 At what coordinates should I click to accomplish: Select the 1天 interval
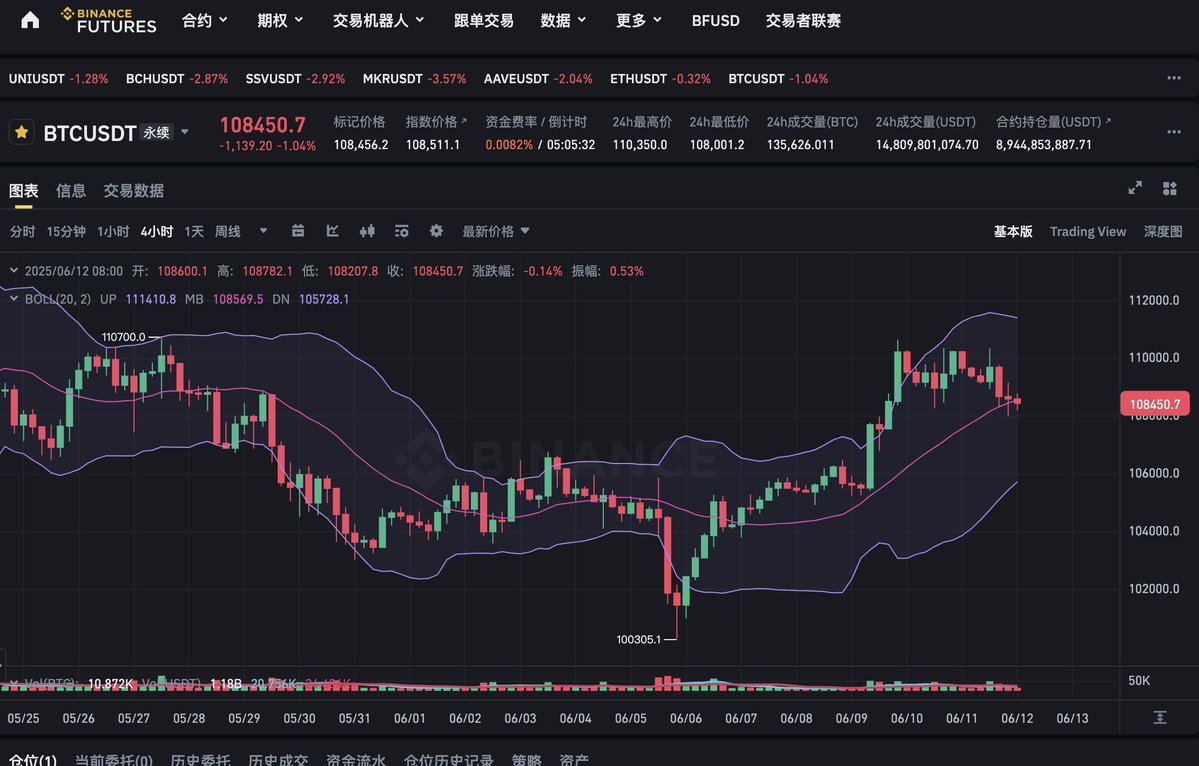coord(194,232)
